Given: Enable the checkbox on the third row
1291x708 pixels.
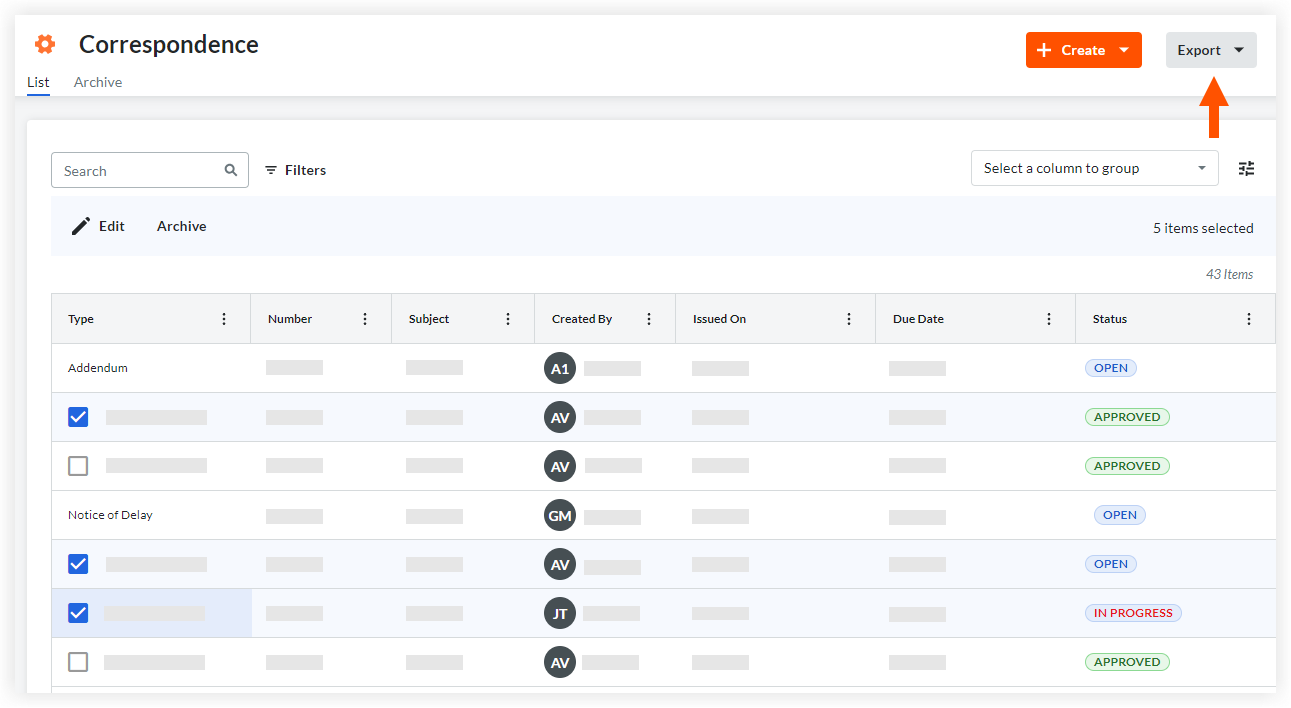Looking at the screenshot, I should pos(78,466).
